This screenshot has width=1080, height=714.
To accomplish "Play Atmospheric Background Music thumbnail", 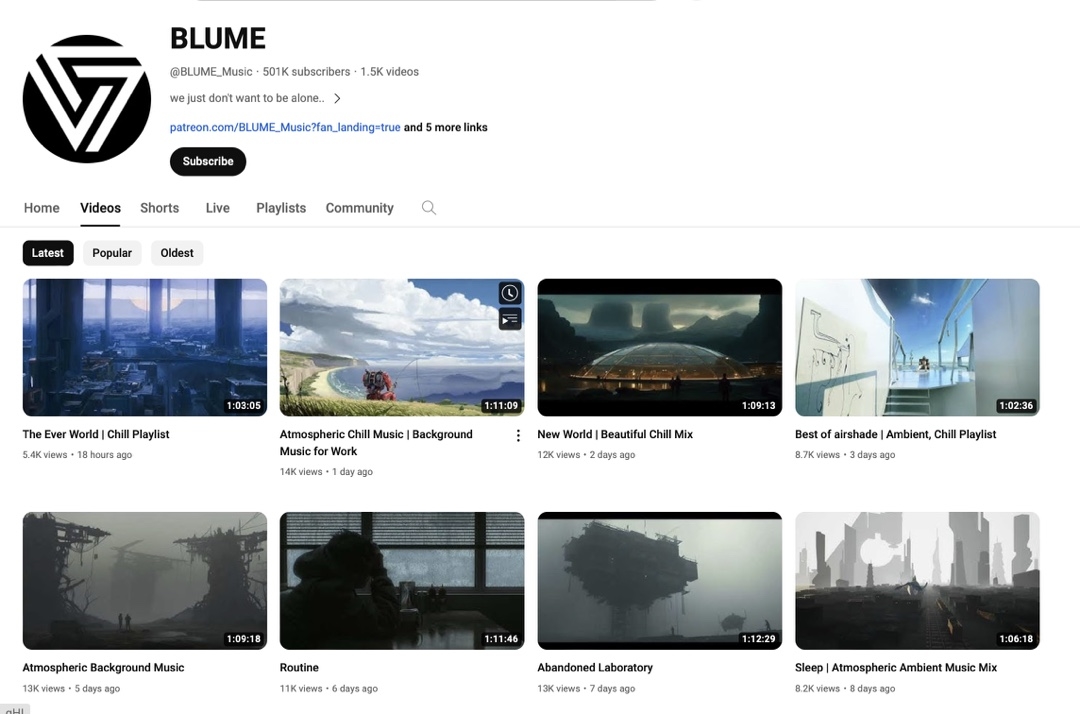I will coord(145,580).
